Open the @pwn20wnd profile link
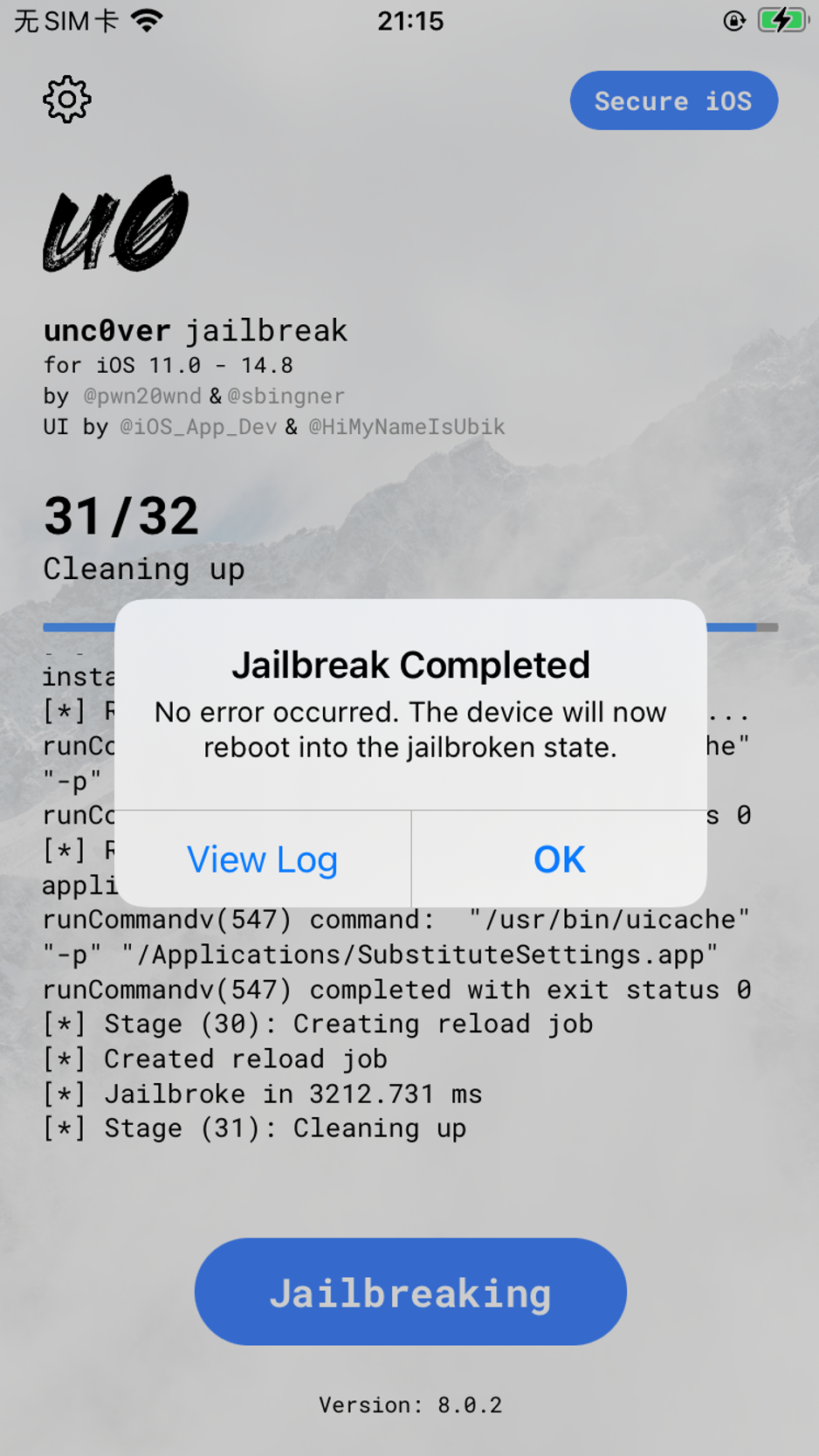Screen dimensions: 819x1456 pyautogui.click(x=142, y=396)
